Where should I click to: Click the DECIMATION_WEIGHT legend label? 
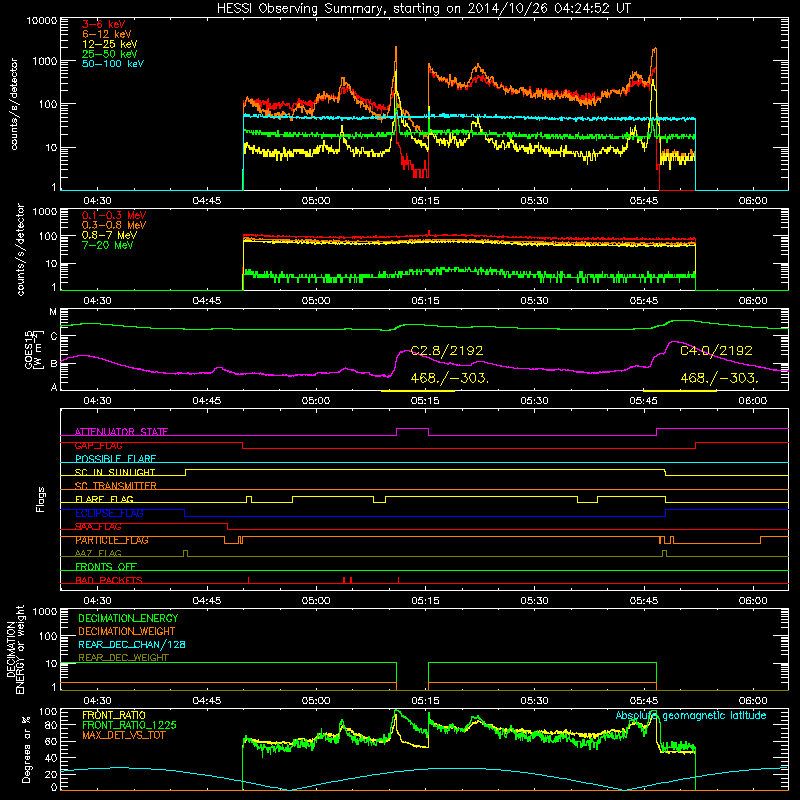point(127,631)
